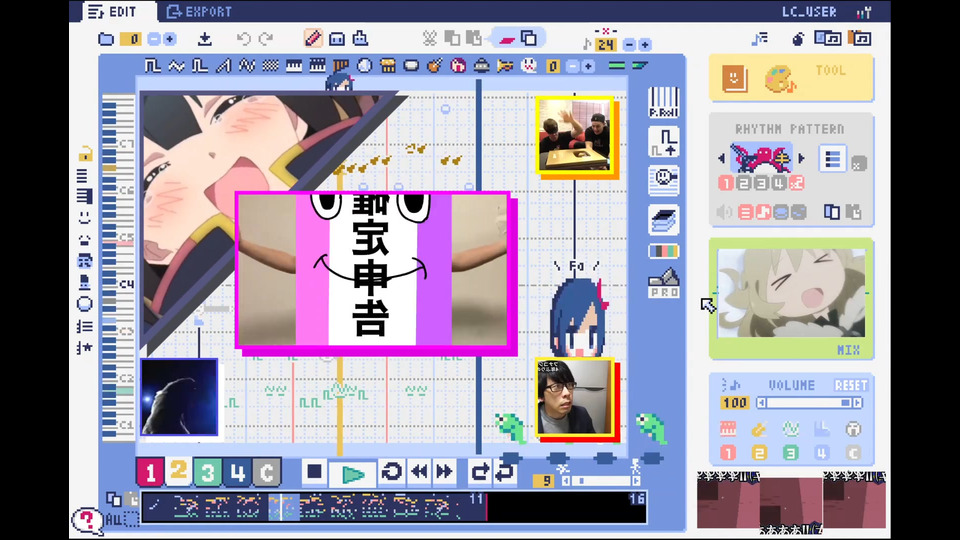960x540 pixels.
Task: Toggle rhythm pattern variation 2
Action: (744, 183)
